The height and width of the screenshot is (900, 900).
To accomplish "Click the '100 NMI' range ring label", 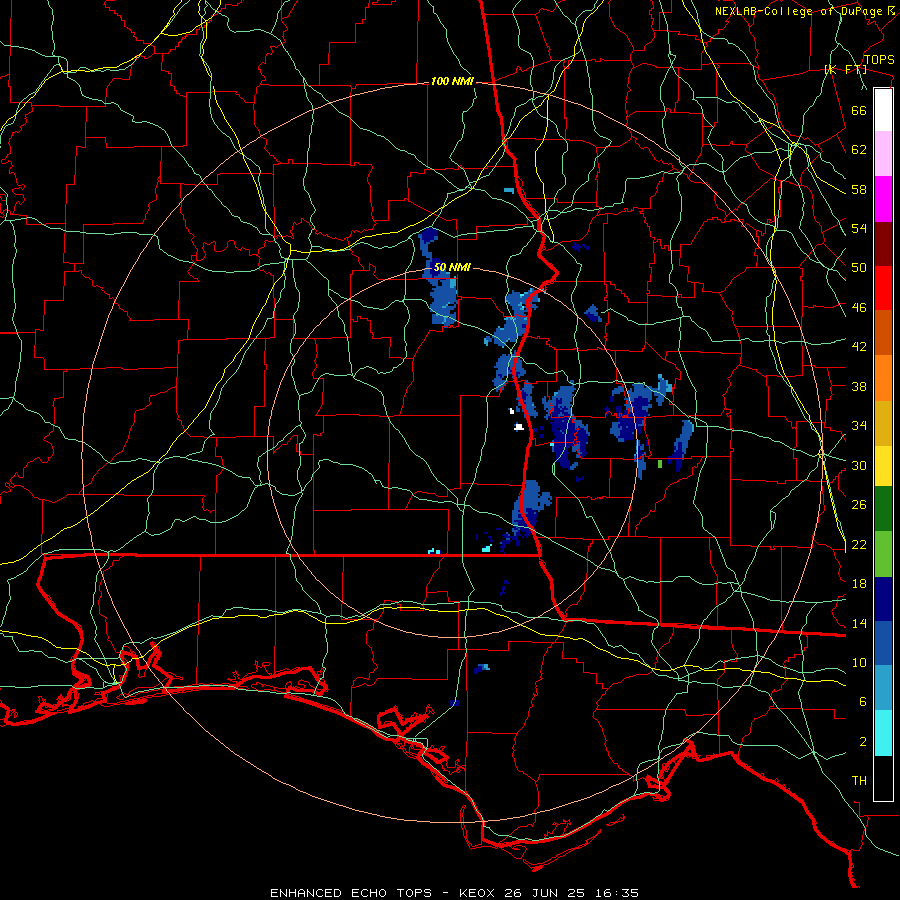I will [x=452, y=82].
